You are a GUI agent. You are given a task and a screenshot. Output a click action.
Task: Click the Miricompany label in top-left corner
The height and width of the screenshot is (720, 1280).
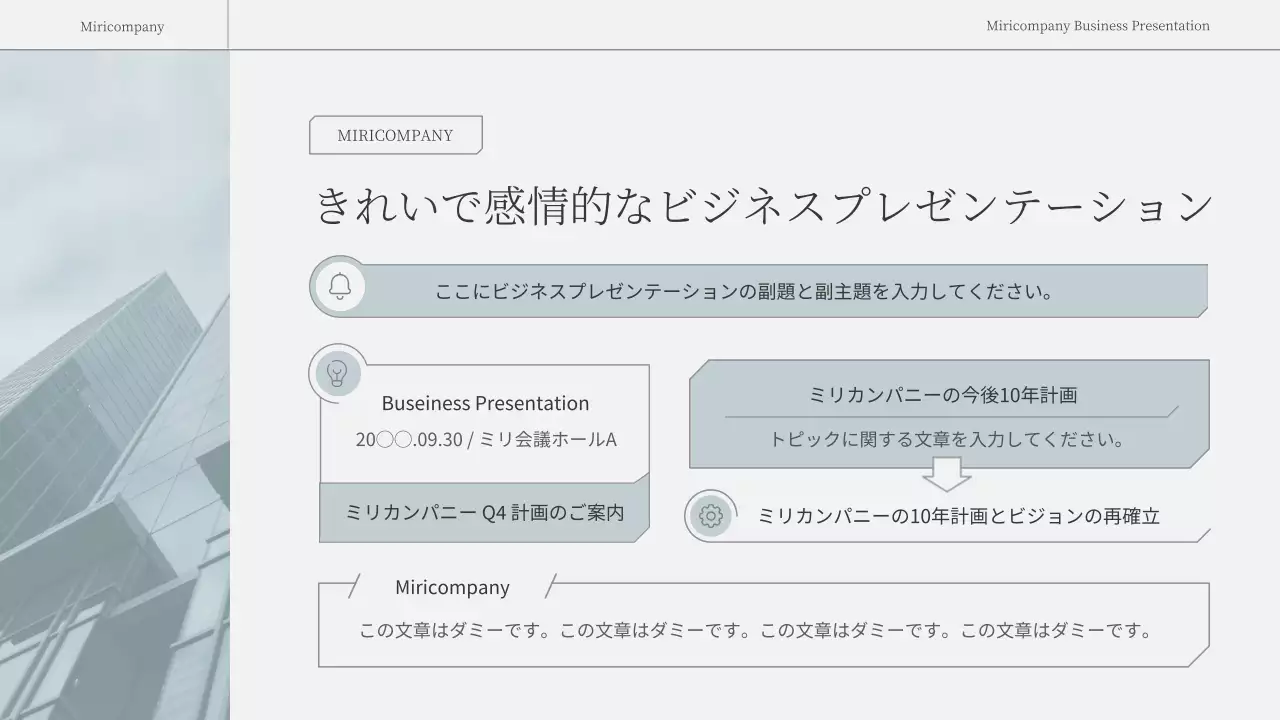[122, 26]
